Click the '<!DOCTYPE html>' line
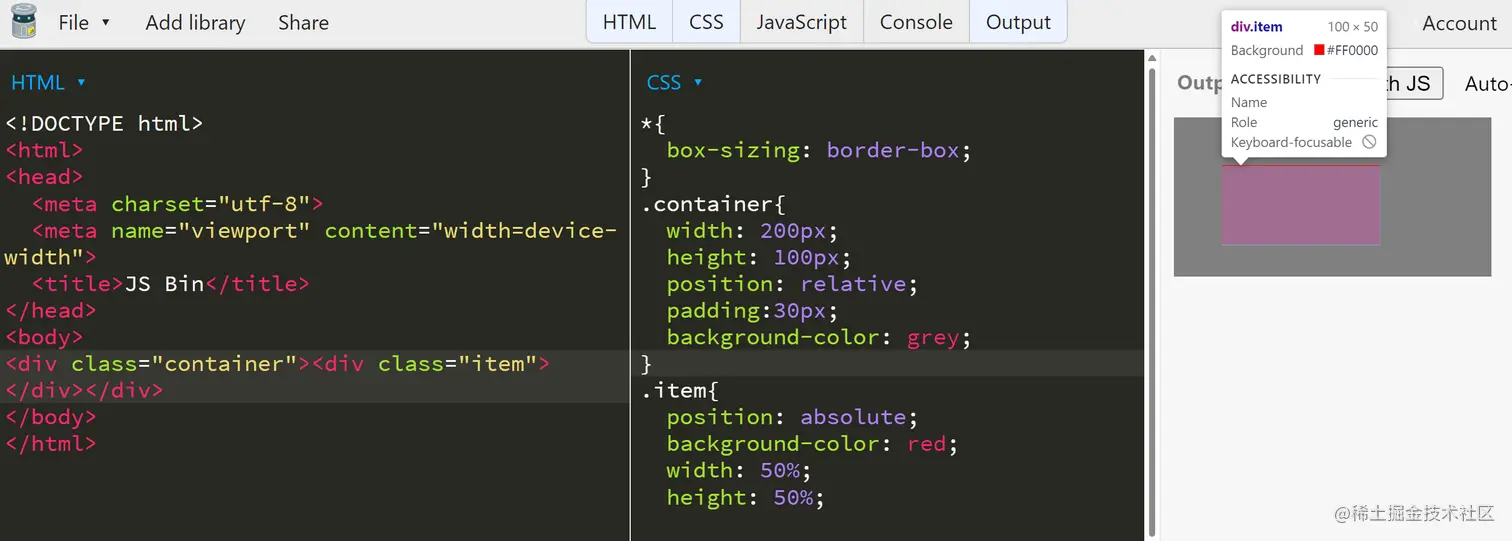 click(104, 123)
